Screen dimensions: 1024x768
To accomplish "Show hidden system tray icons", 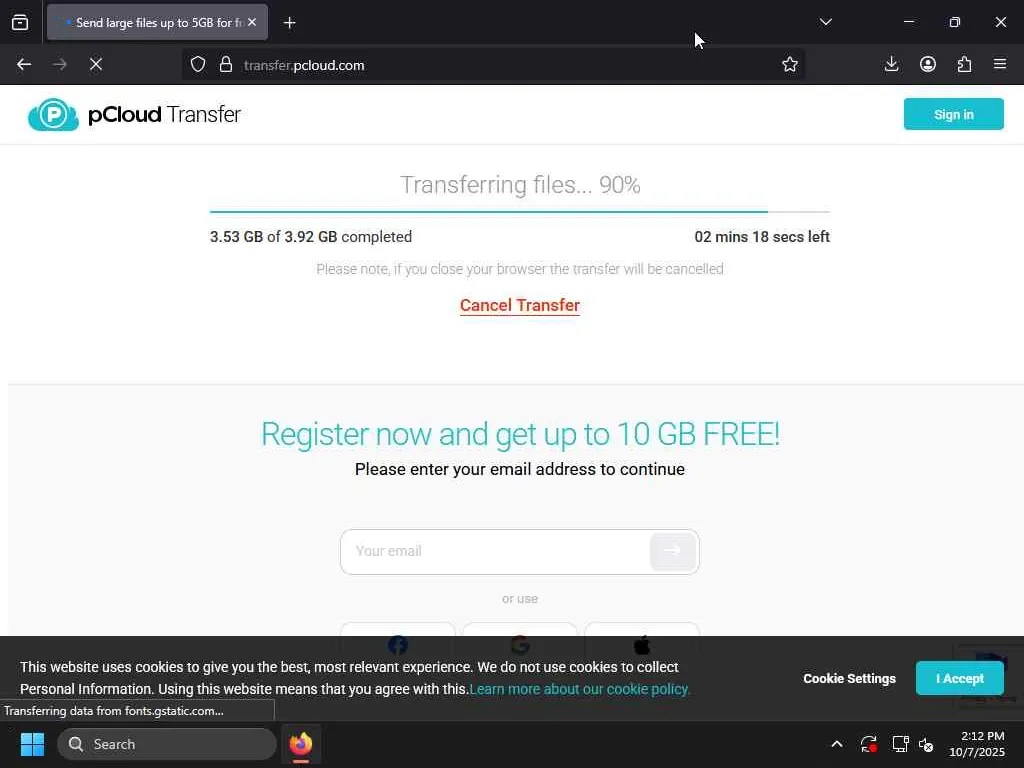I will pos(837,744).
